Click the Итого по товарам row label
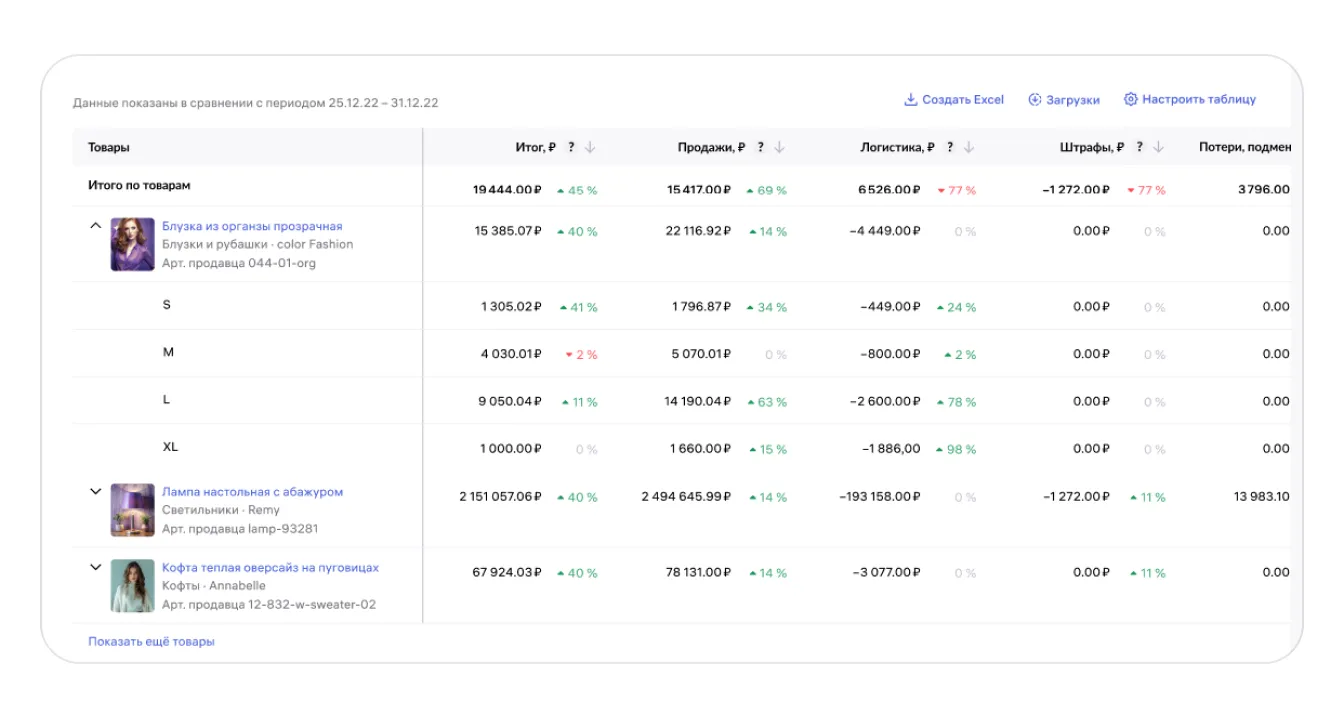1344x718 pixels. pos(139,185)
